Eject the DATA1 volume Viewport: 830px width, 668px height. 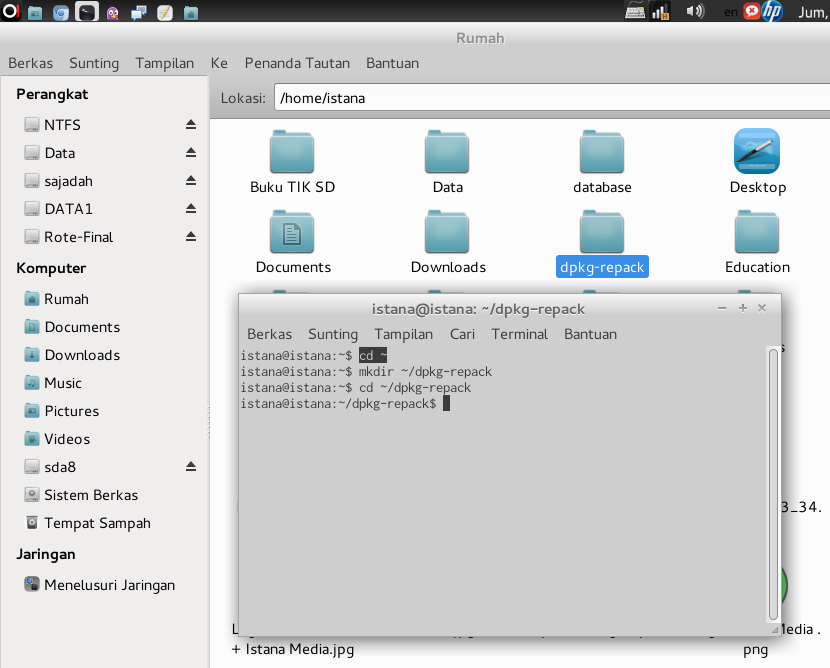tap(191, 209)
